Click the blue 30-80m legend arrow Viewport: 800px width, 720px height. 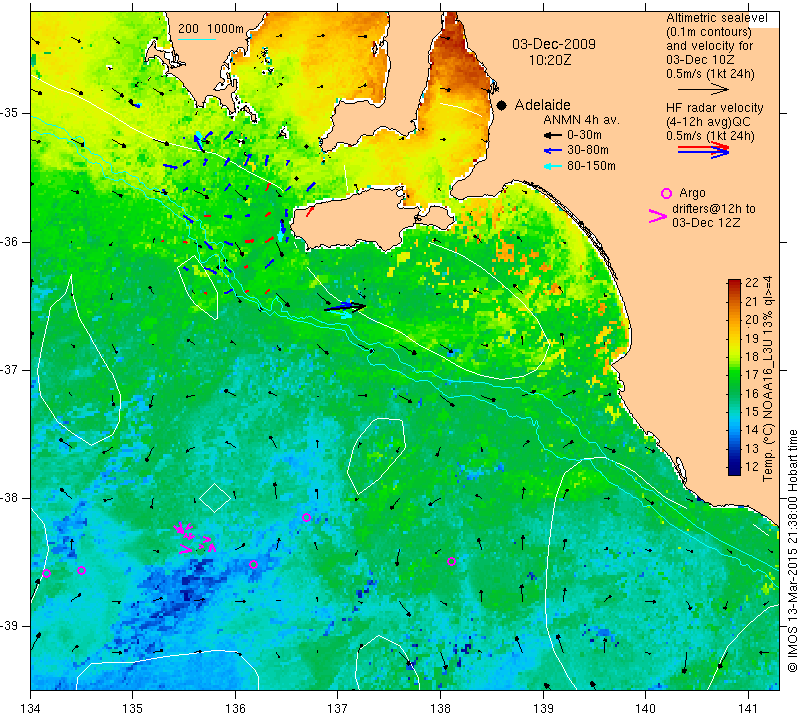pyautogui.click(x=553, y=151)
